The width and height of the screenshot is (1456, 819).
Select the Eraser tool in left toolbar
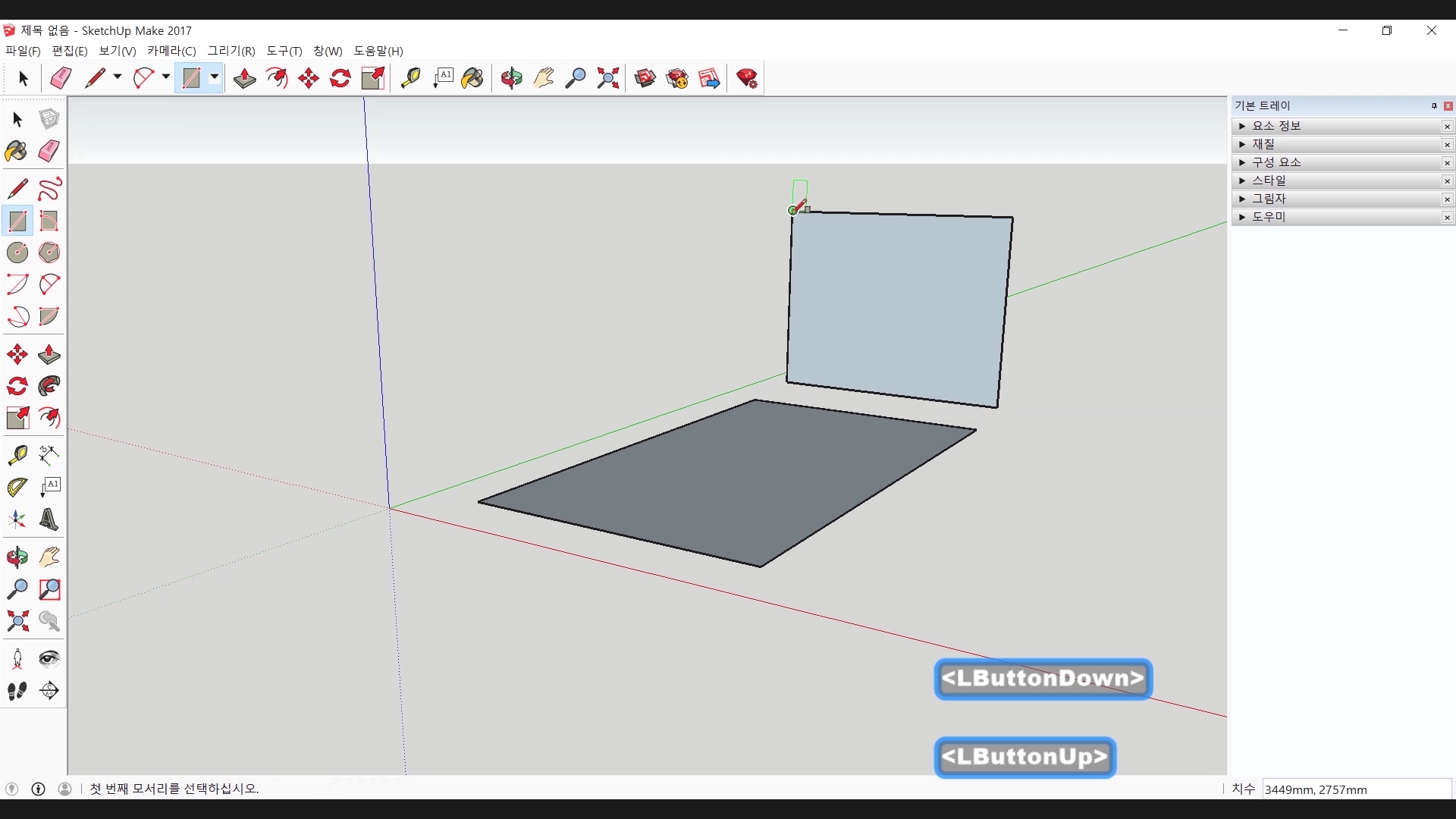pos(49,151)
